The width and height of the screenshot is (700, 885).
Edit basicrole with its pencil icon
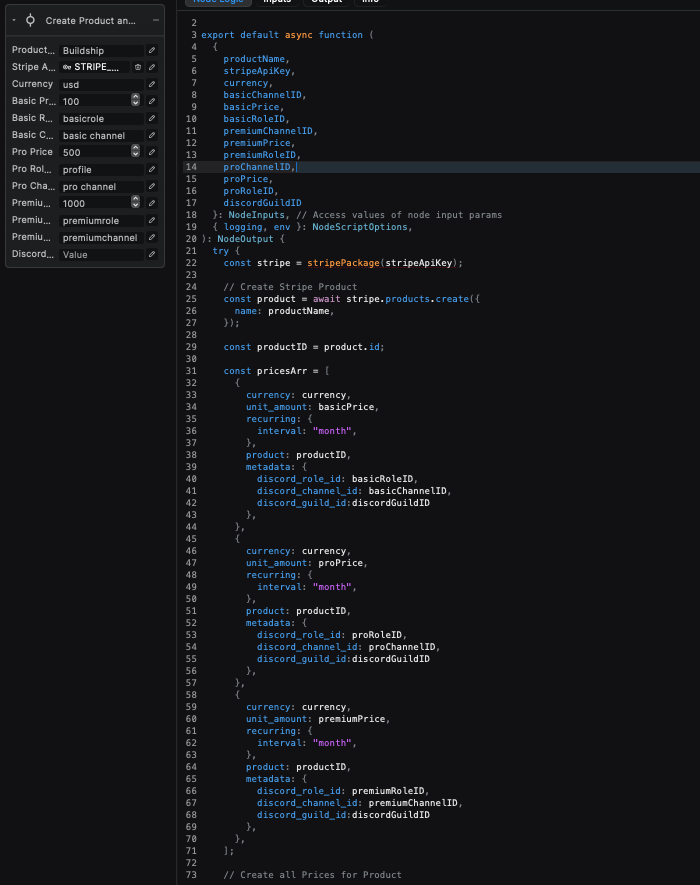[x=150, y=119]
